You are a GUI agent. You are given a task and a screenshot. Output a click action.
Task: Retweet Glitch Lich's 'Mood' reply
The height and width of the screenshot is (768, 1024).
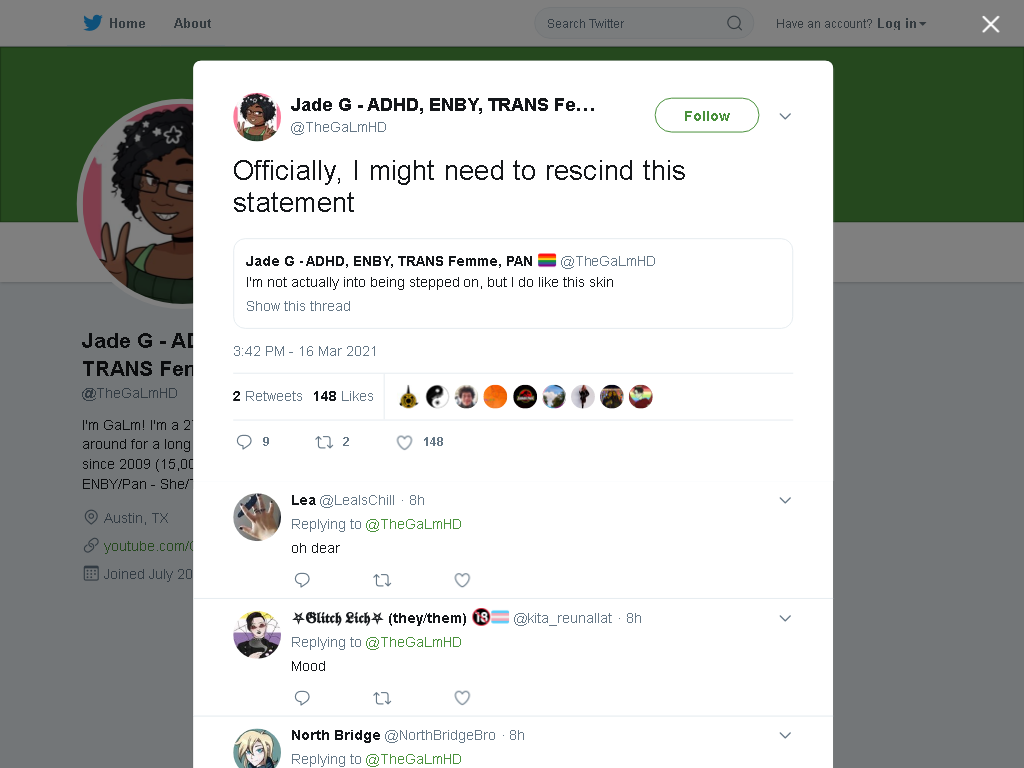(382, 698)
